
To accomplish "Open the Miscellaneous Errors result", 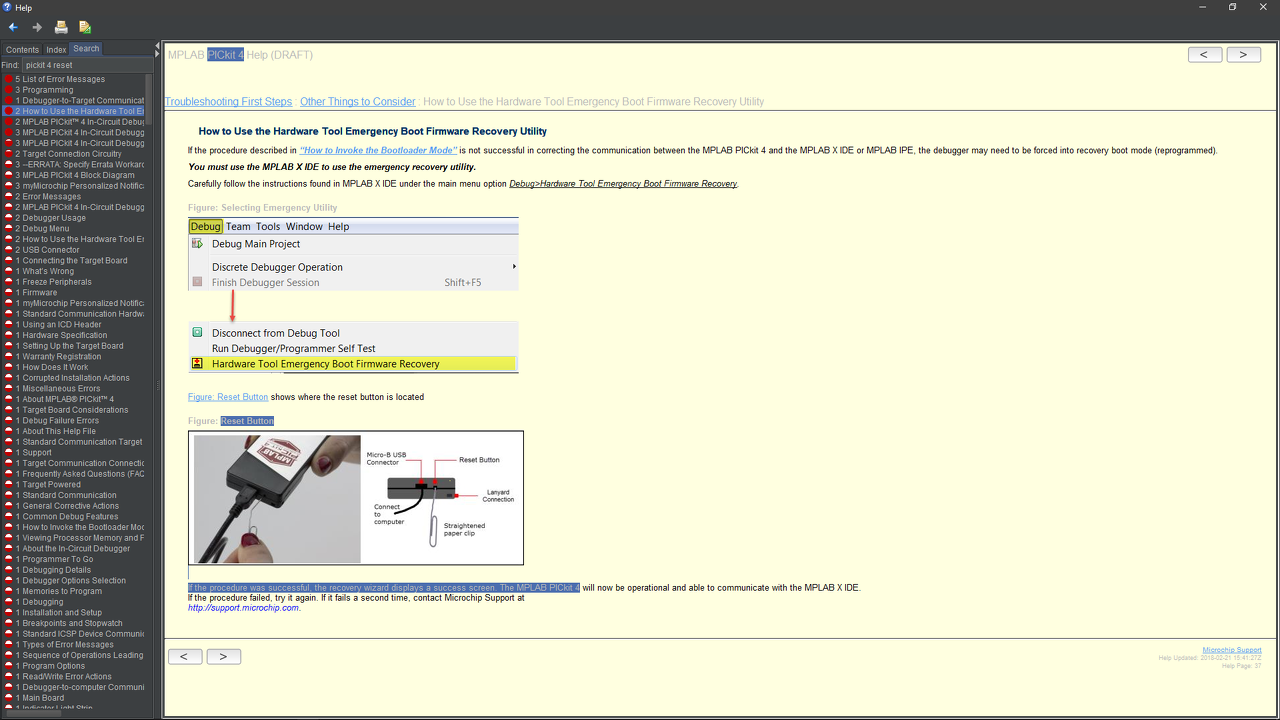I will (x=57, y=389).
